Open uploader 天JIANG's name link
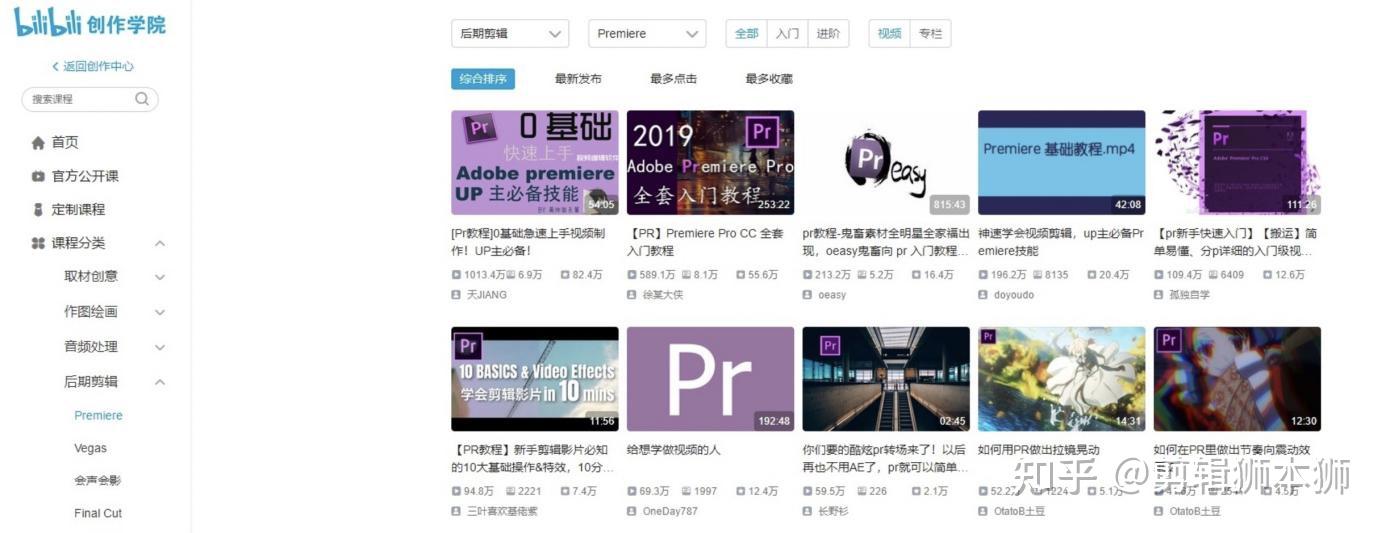Viewport: 1386px width, 533px height. coord(487,295)
